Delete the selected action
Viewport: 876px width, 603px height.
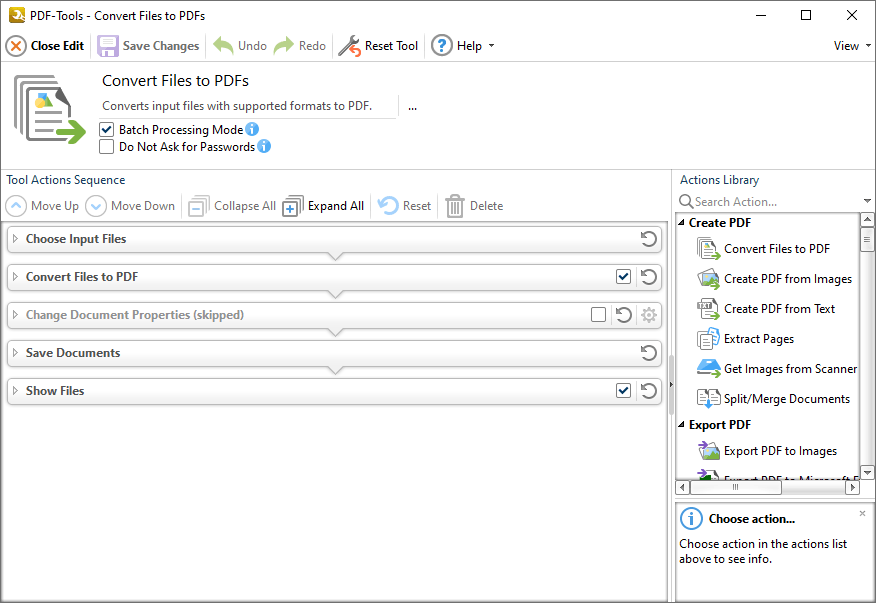pyautogui.click(x=474, y=206)
